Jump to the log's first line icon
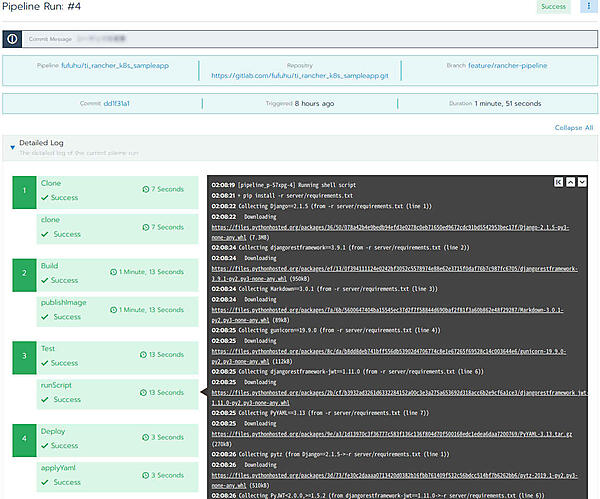Viewport: 600px width, 499px height. pyautogui.click(x=559, y=182)
